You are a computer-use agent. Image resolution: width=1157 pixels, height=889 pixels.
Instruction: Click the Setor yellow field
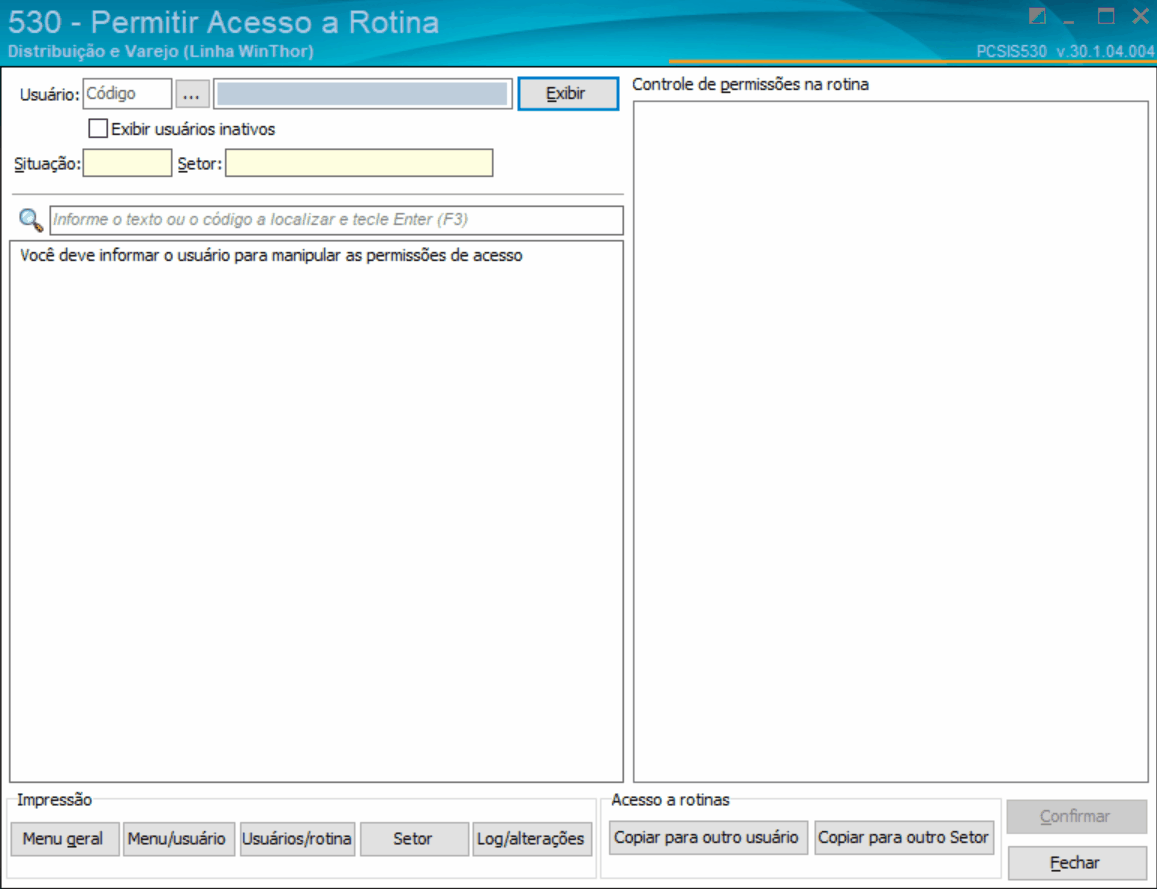click(x=359, y=163)
